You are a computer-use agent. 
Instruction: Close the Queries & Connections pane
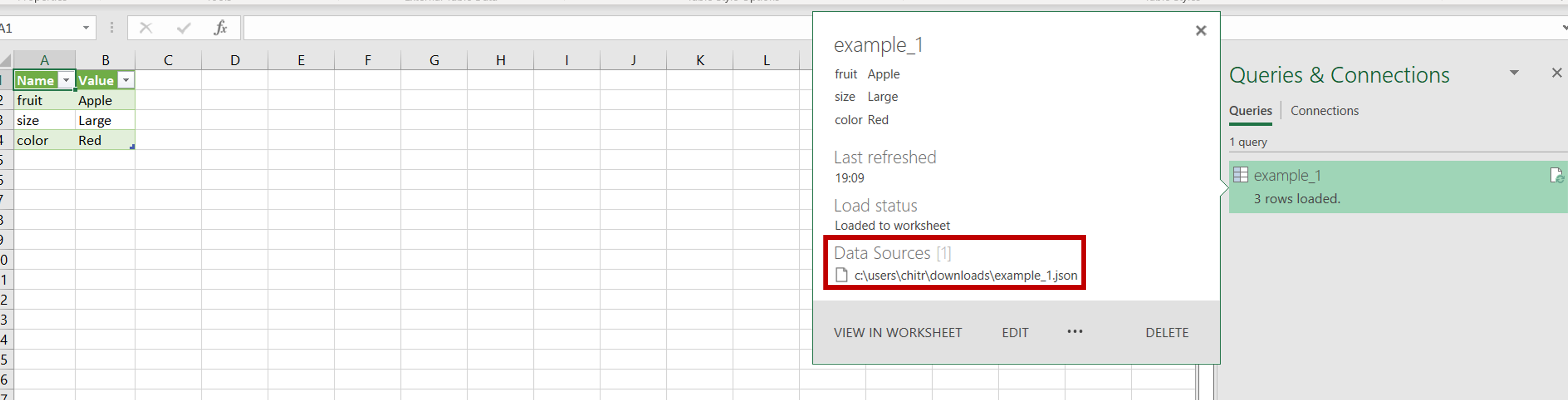click(1556, 73)
